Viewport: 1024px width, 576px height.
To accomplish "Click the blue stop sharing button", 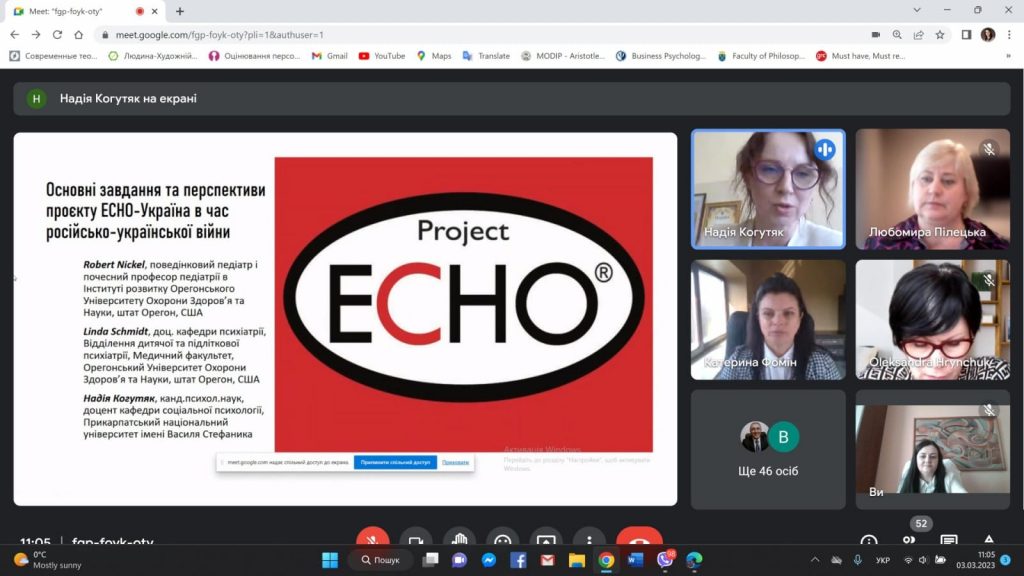I will pos(395,462).
